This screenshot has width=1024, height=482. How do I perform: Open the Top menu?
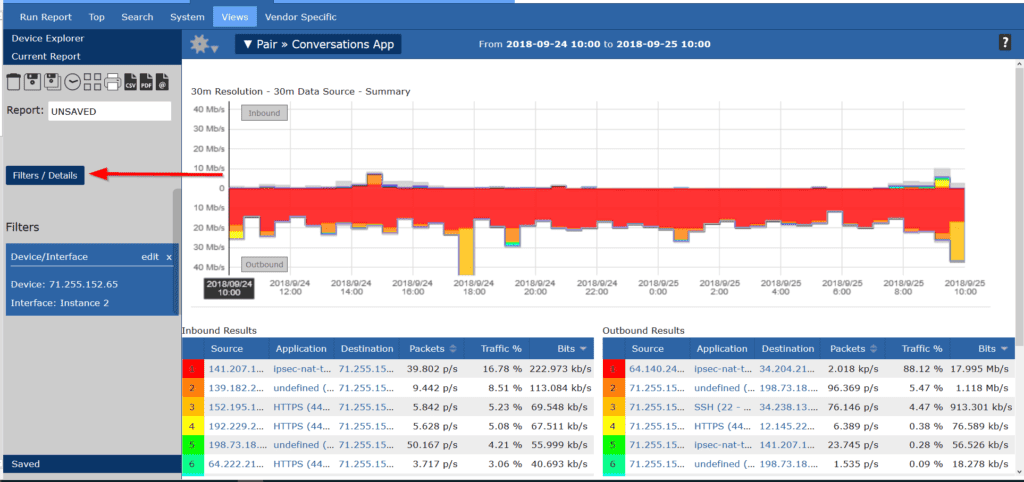pos(97,17)
